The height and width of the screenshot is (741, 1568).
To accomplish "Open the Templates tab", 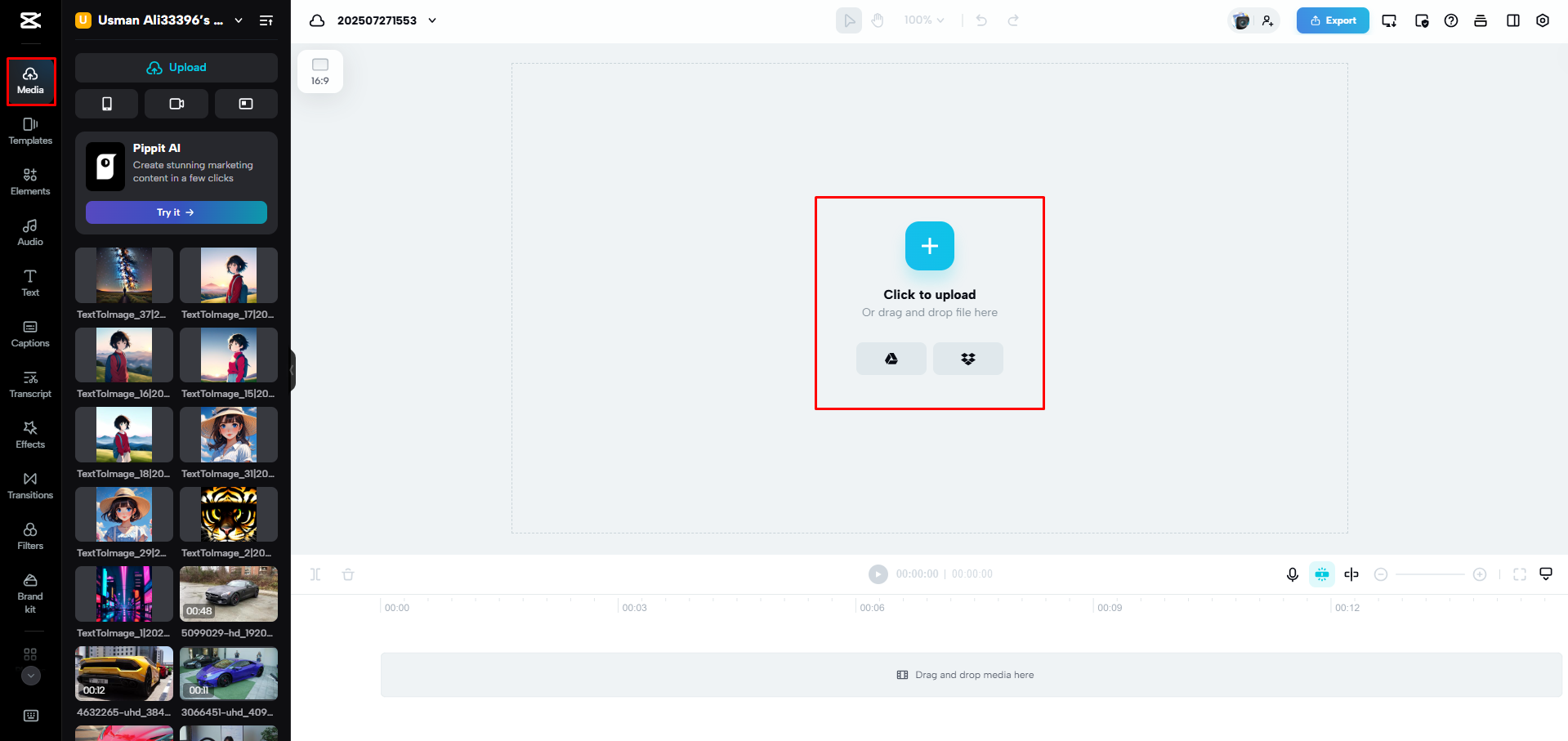I will (x=30, y=132).
